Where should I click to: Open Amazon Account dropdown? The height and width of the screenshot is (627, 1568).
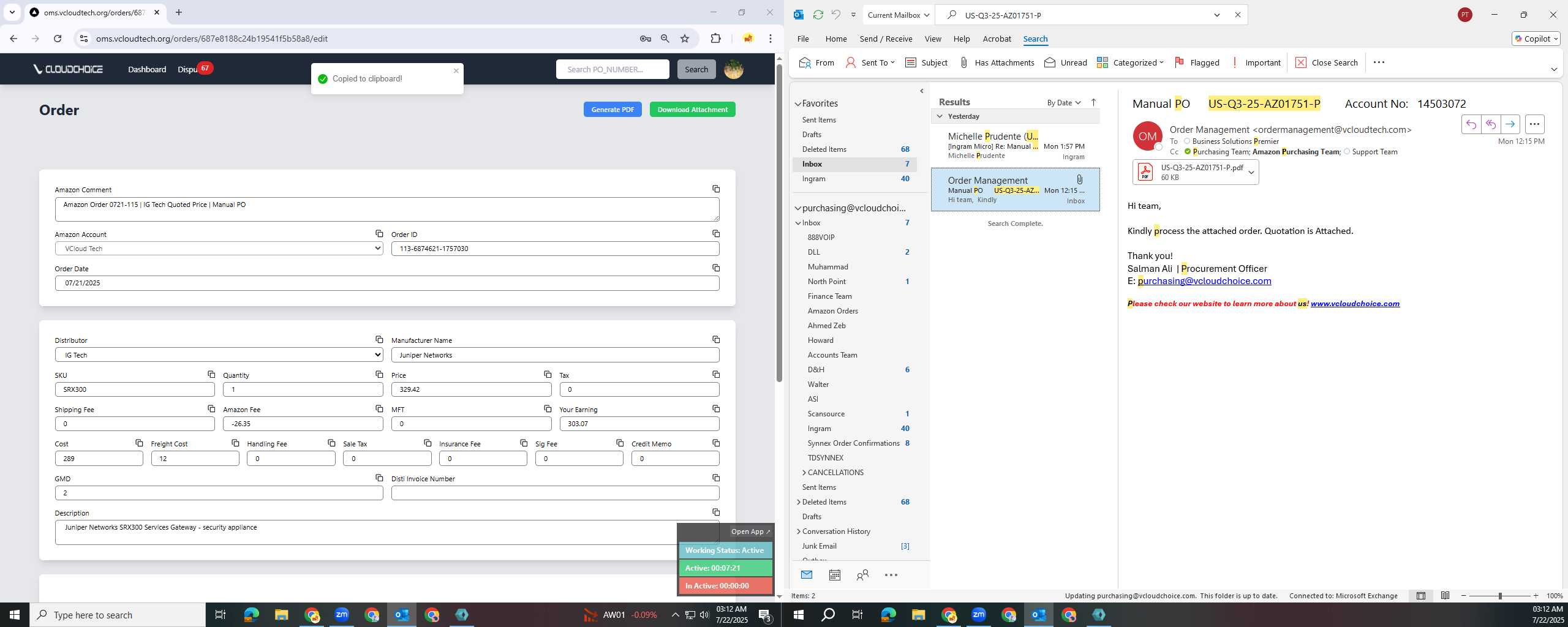pyautogui.click(x=219, y=249)
